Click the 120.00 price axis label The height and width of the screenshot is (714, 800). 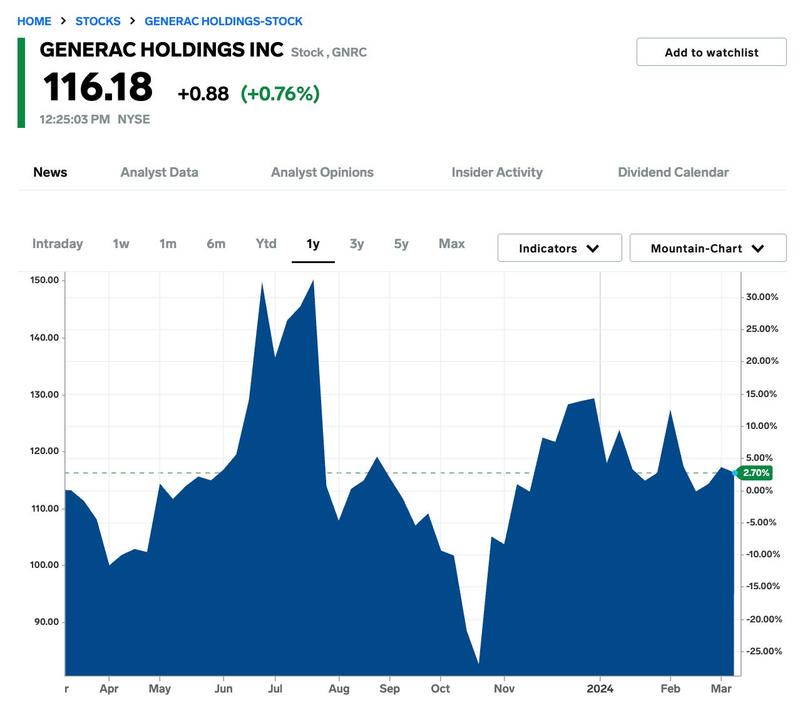click(x=44, y=451)
